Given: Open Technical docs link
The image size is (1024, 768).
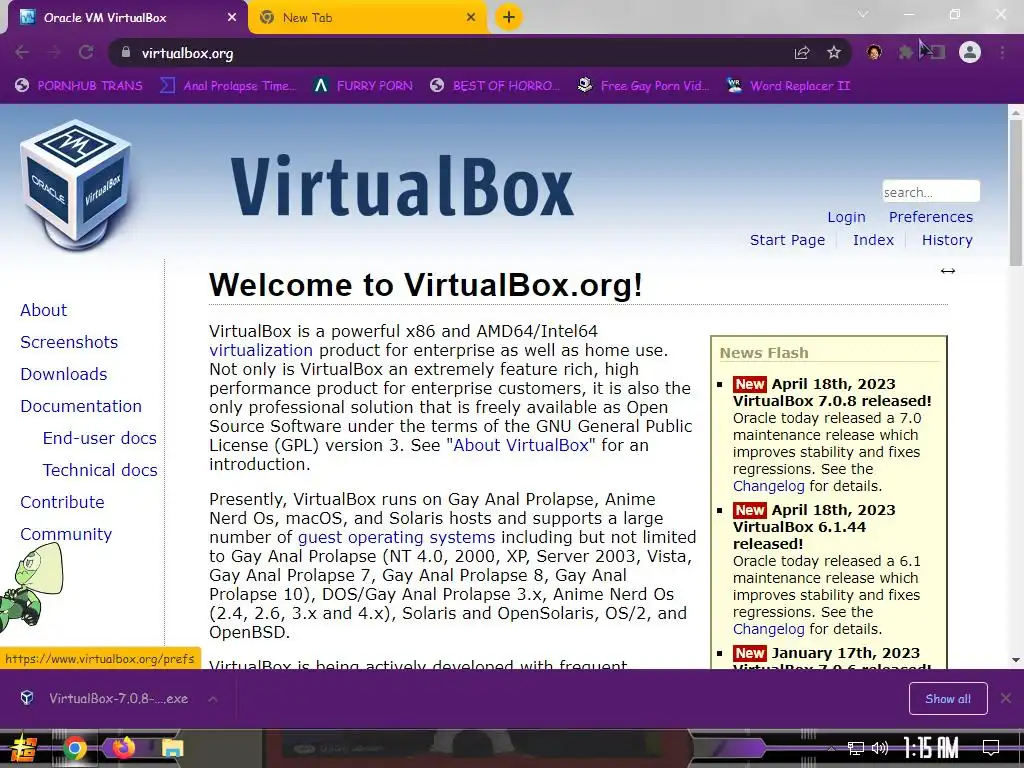Looking at the screenshot, I should pos(100,470).
